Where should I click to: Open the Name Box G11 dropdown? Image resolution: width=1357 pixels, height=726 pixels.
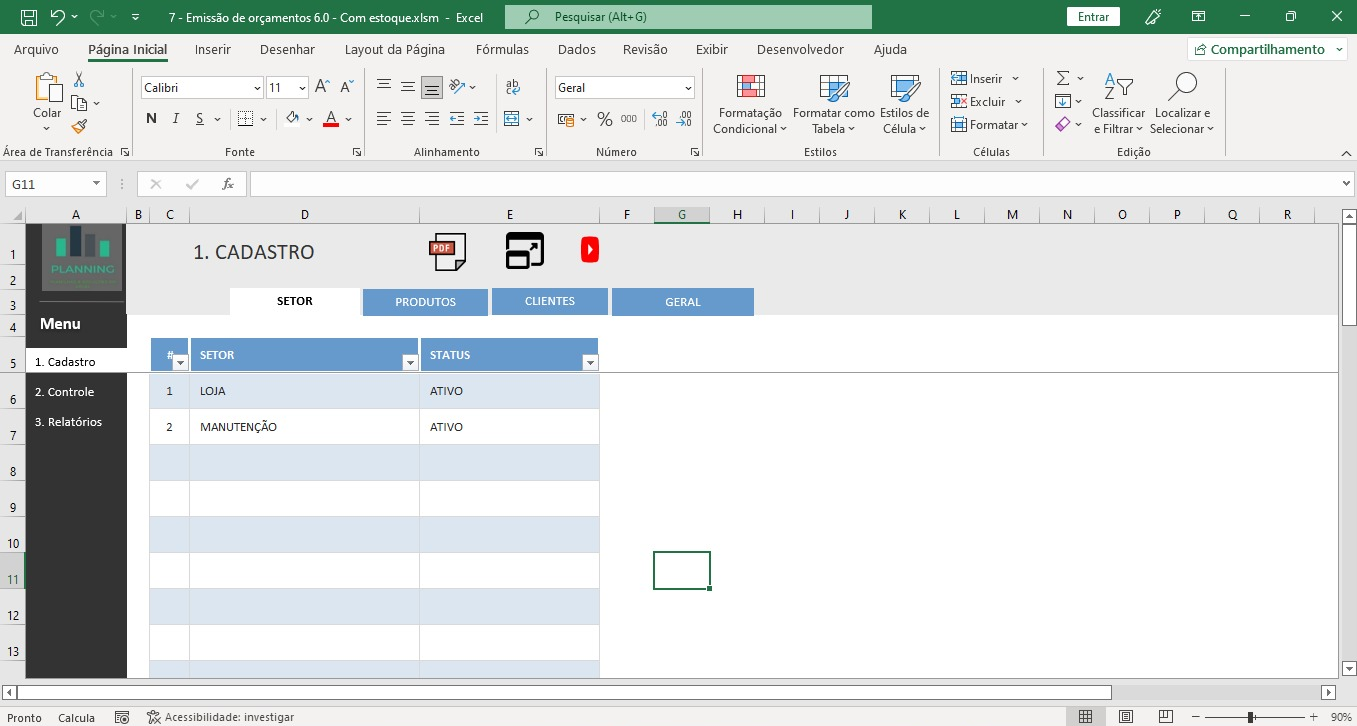click(97, 184)
